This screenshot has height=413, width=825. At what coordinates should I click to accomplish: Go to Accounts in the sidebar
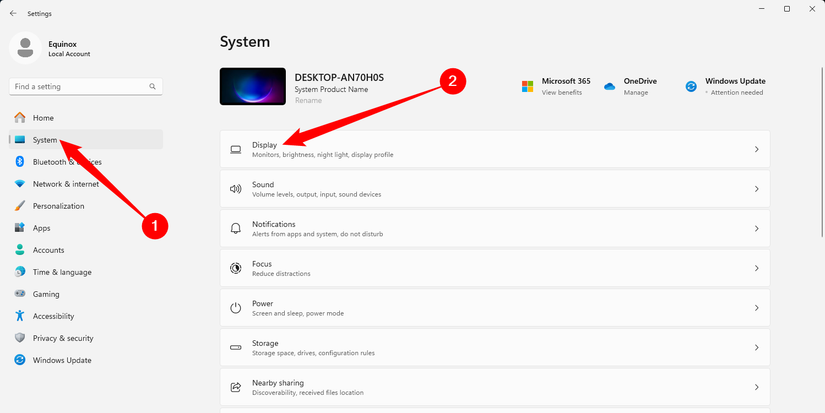click(48, 250)
